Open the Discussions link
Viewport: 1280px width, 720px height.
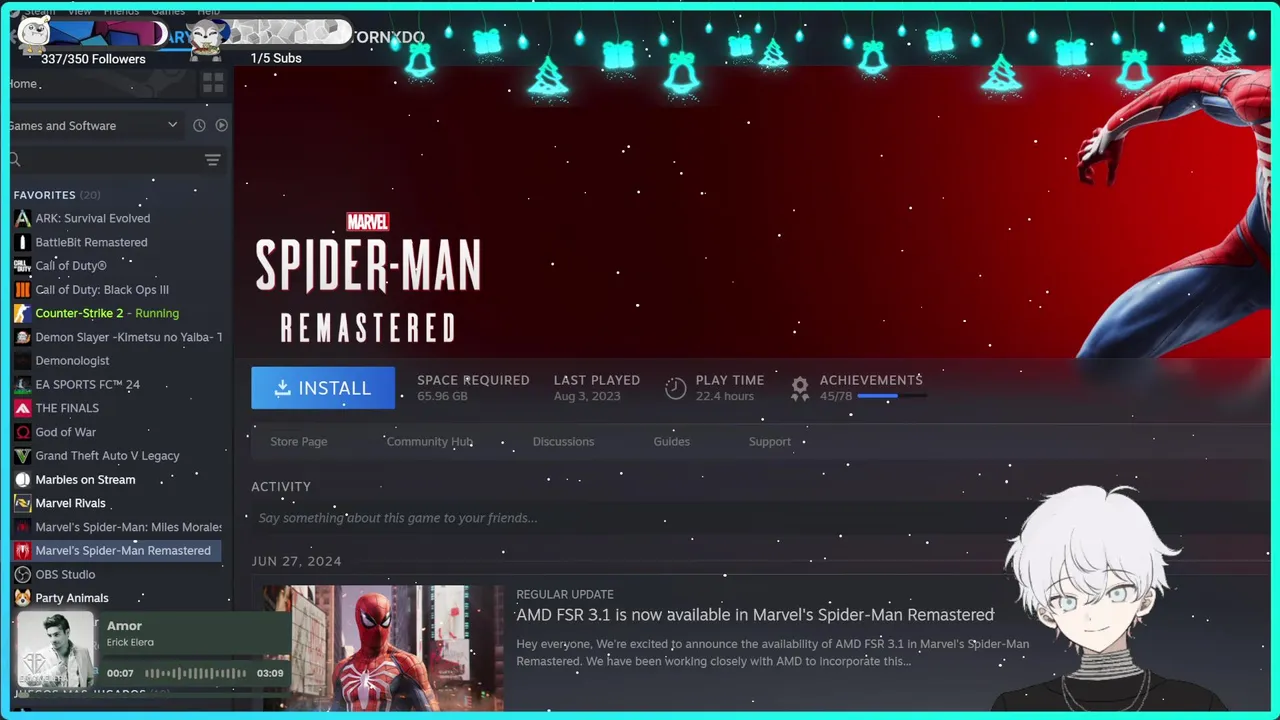(563, 441)
